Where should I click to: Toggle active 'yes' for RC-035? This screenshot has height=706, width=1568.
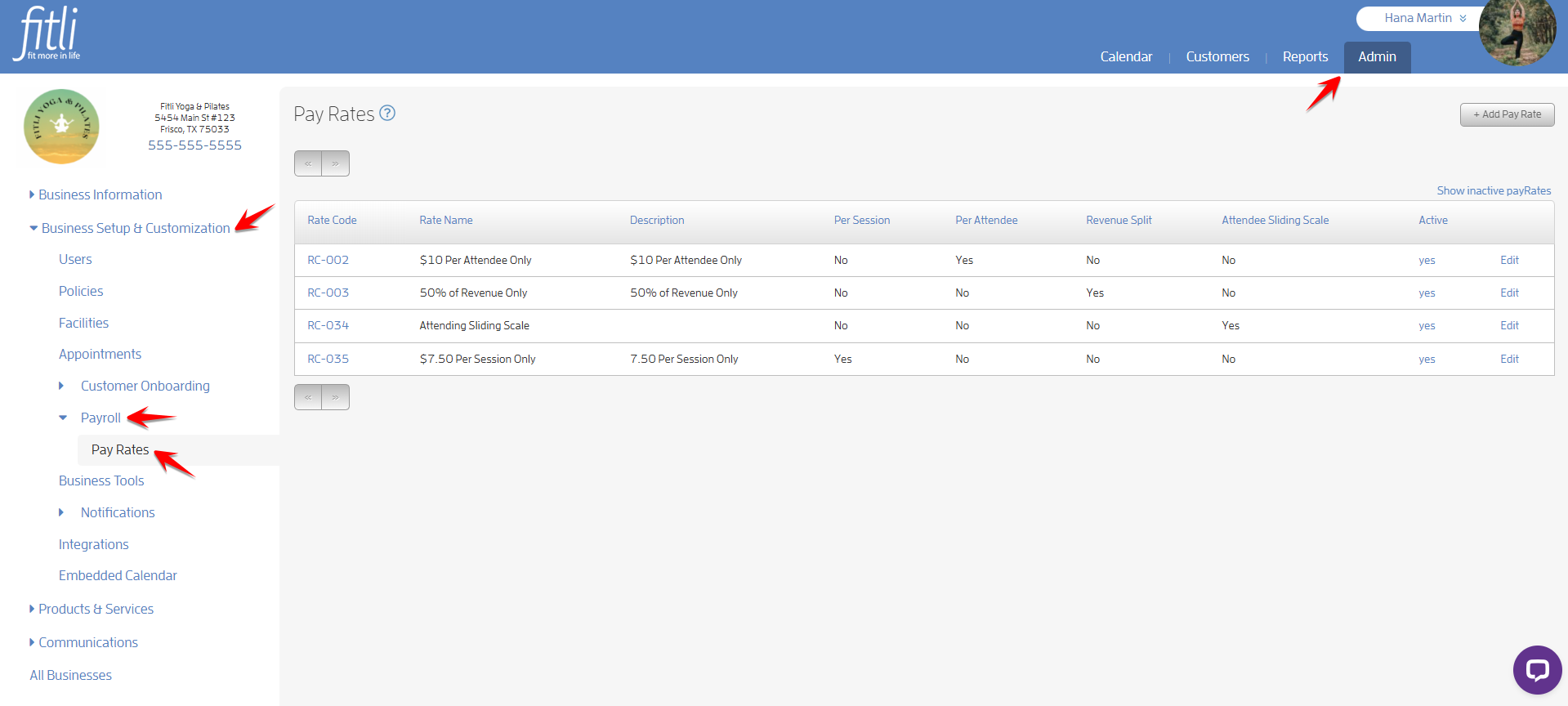1427,359
